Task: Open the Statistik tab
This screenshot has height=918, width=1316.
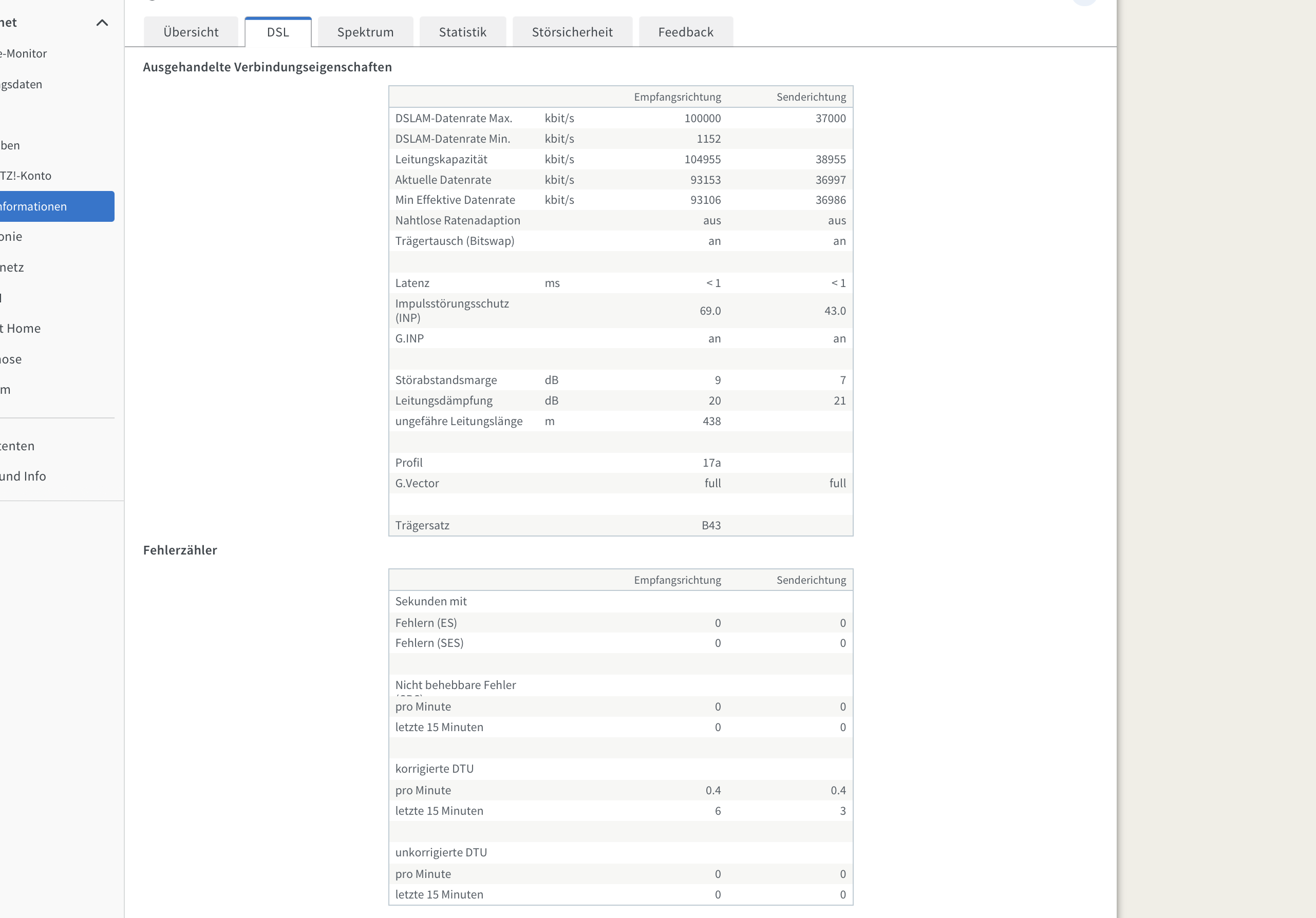Action: [x=462, y=32]
